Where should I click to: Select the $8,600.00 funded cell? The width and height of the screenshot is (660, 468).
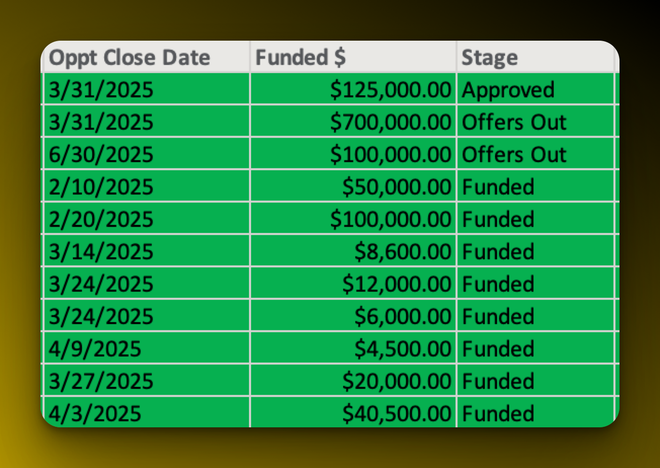pyautogui.click(x=402, y=252)
